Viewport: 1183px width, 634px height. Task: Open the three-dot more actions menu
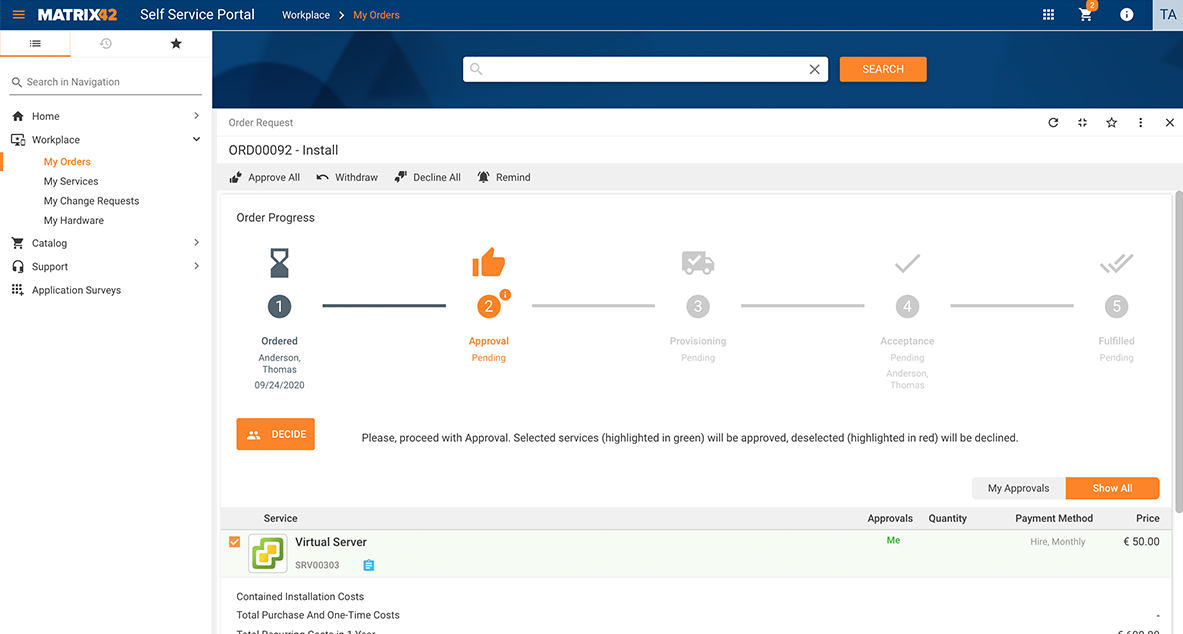pos(1140,122)
